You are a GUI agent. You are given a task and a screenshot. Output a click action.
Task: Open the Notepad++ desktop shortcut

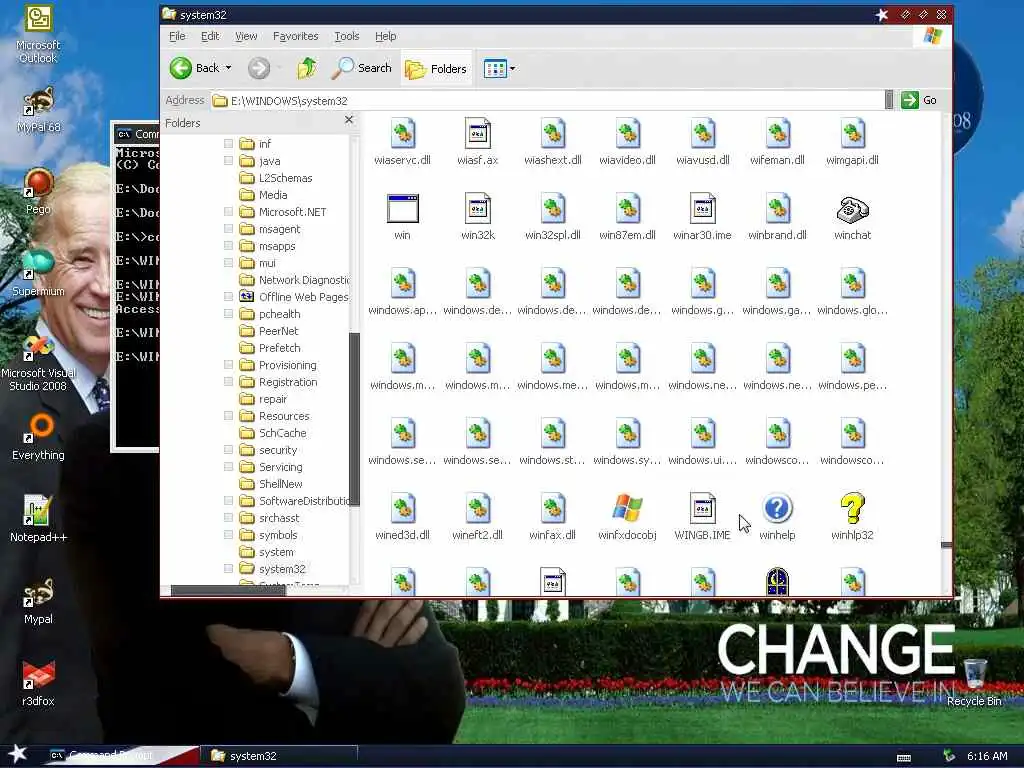coord(38,519)
